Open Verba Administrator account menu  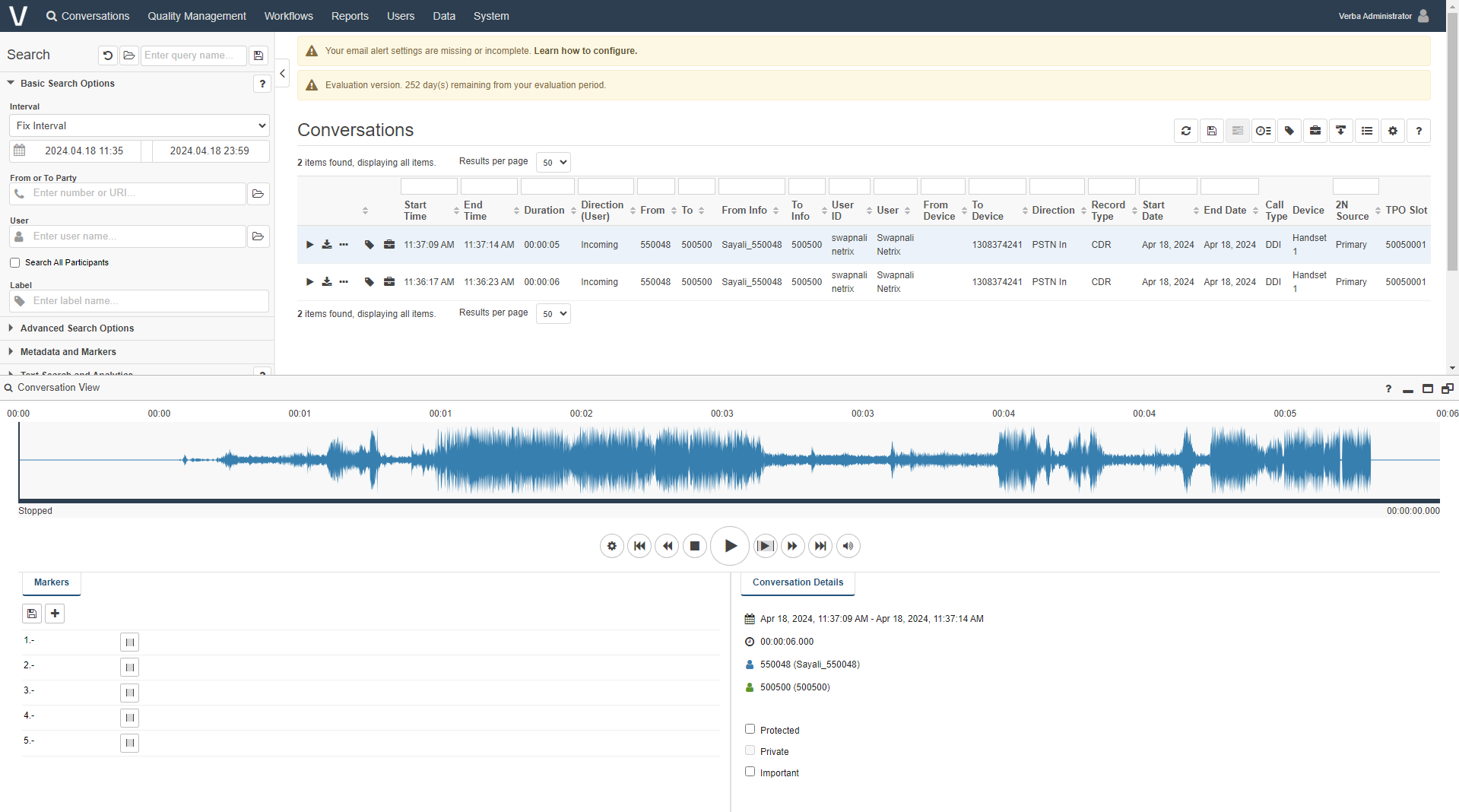(x=1384, y=16)
